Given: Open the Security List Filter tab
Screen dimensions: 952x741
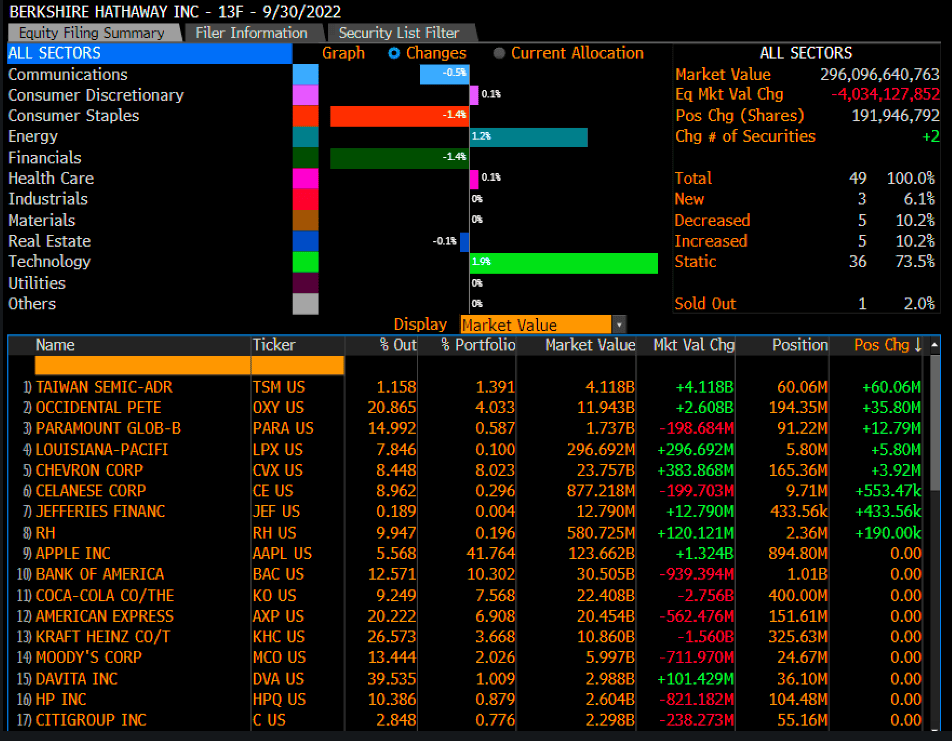Looking at the screenshot, I should point(400,33).
